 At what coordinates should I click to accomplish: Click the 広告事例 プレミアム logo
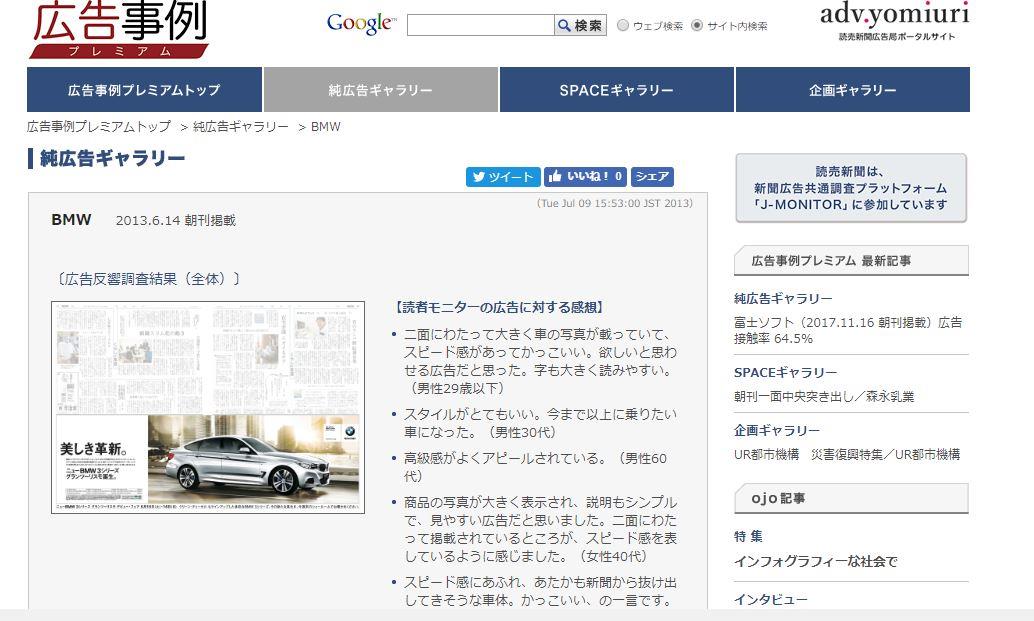coord(119,30)
